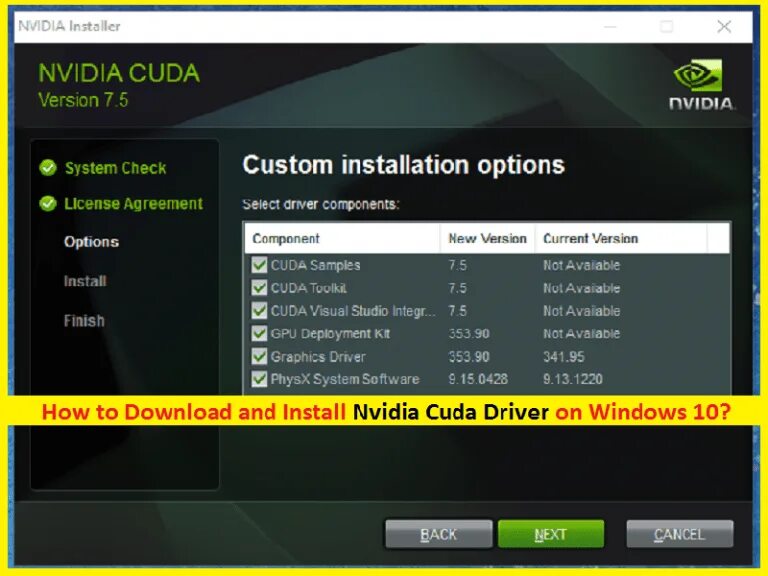This screenshot has height=576, width=768.
Task: Click the CUDA Samples row label
Action: (315, 265)
